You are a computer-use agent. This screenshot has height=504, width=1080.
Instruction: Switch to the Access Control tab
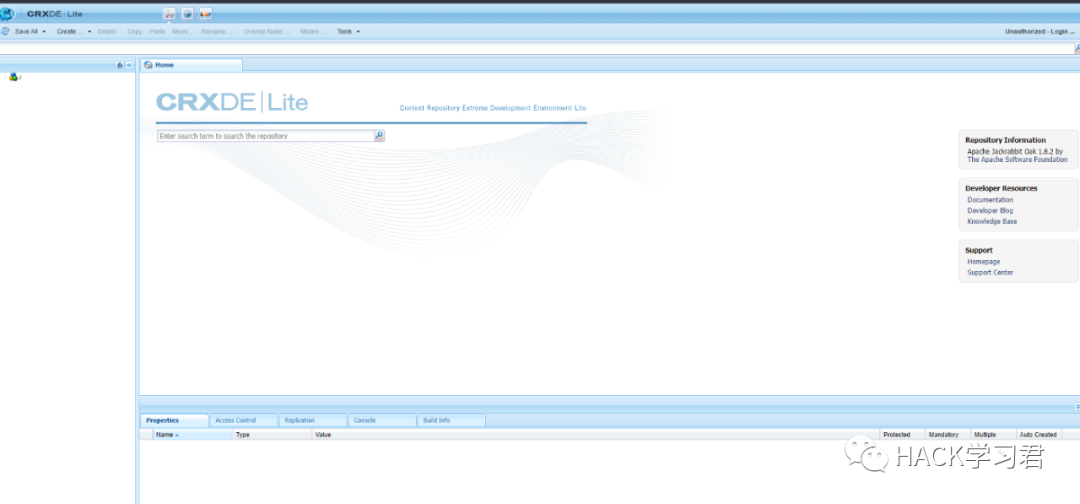pos(244,420)
